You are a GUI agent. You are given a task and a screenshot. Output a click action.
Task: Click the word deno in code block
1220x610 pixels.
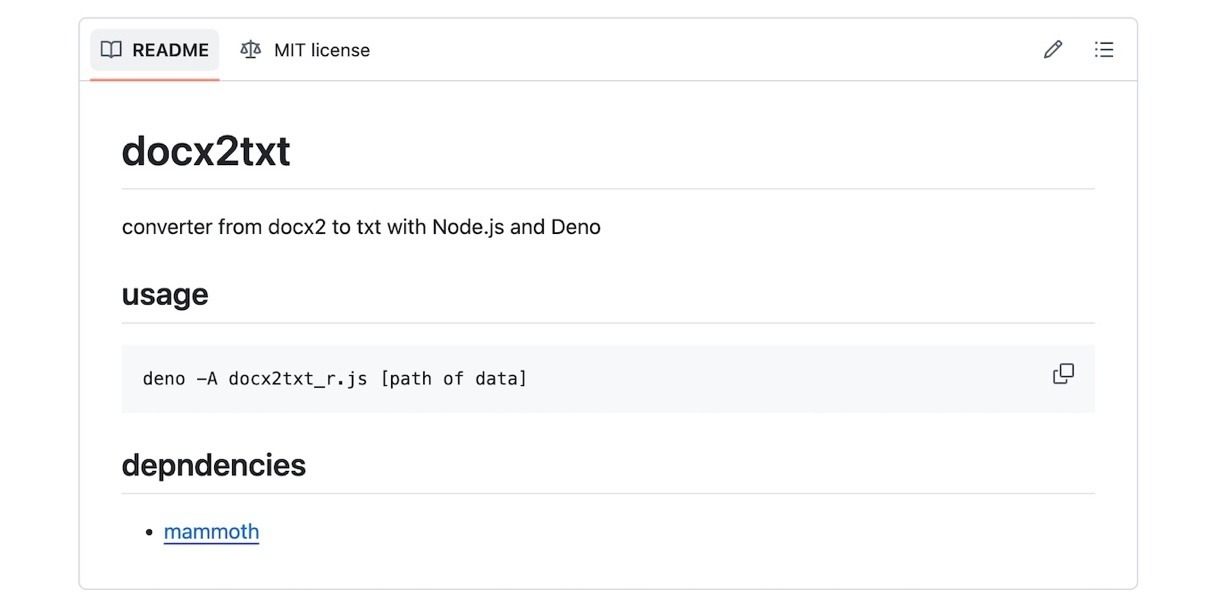click(164, 379)
